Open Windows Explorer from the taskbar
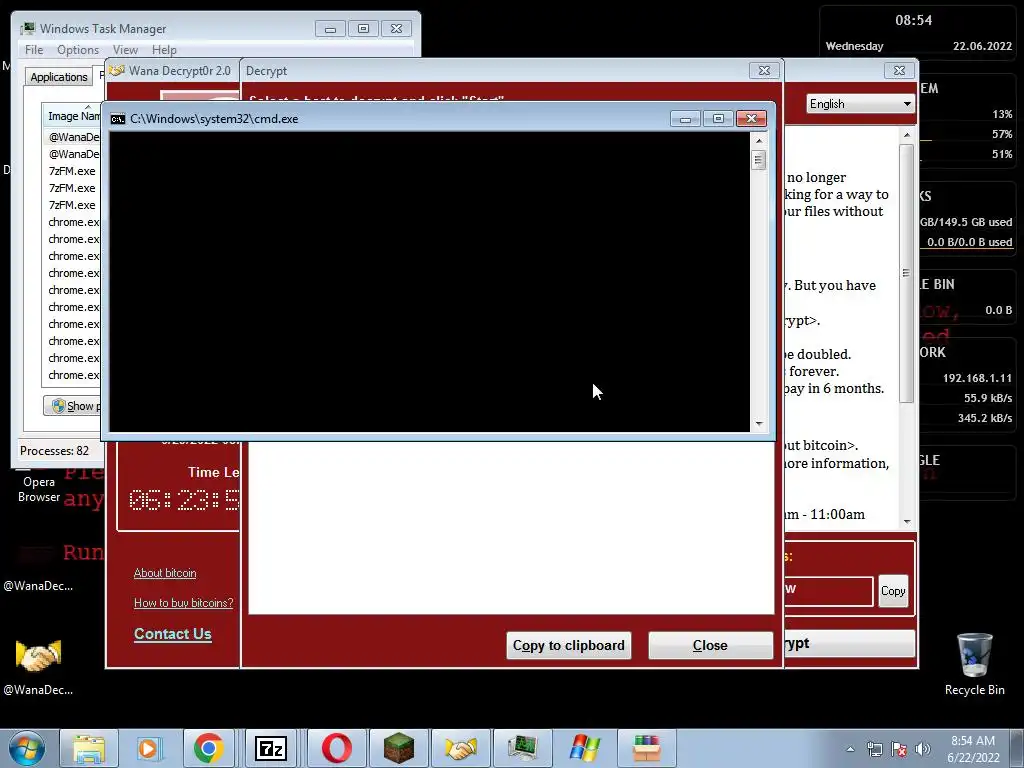Viewport: 1024px width, 768px height. pos(89,748)
